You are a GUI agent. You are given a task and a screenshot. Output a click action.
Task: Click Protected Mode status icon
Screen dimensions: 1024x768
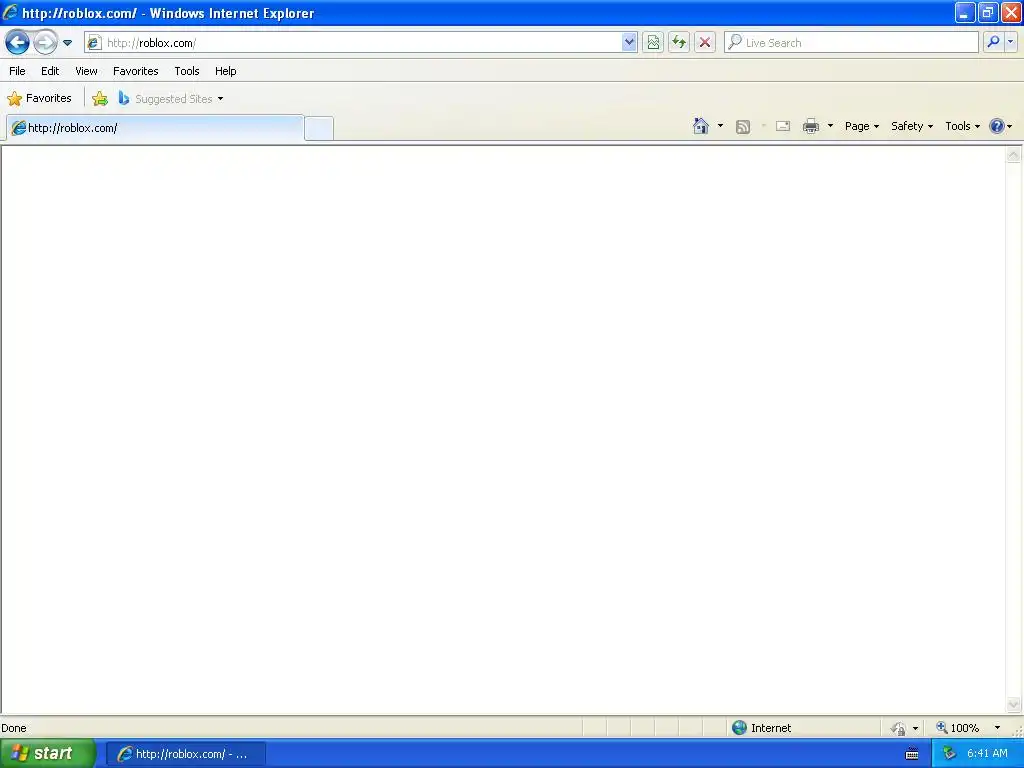point(899,728)
